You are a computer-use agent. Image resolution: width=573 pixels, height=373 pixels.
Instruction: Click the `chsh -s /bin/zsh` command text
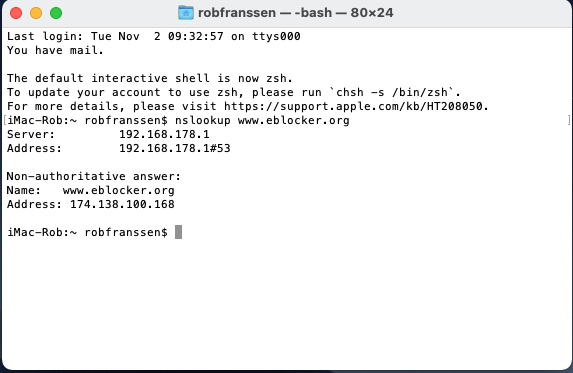click(392, 92)
